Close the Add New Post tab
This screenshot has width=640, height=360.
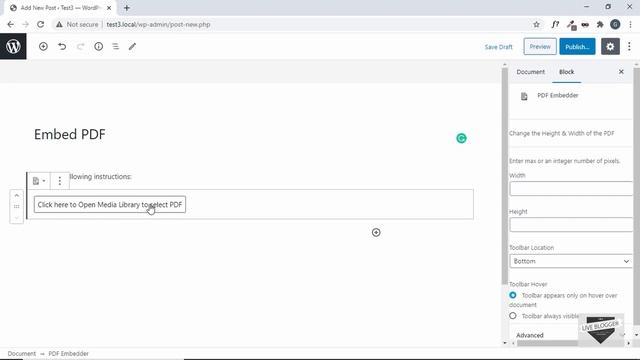point(109,8)
